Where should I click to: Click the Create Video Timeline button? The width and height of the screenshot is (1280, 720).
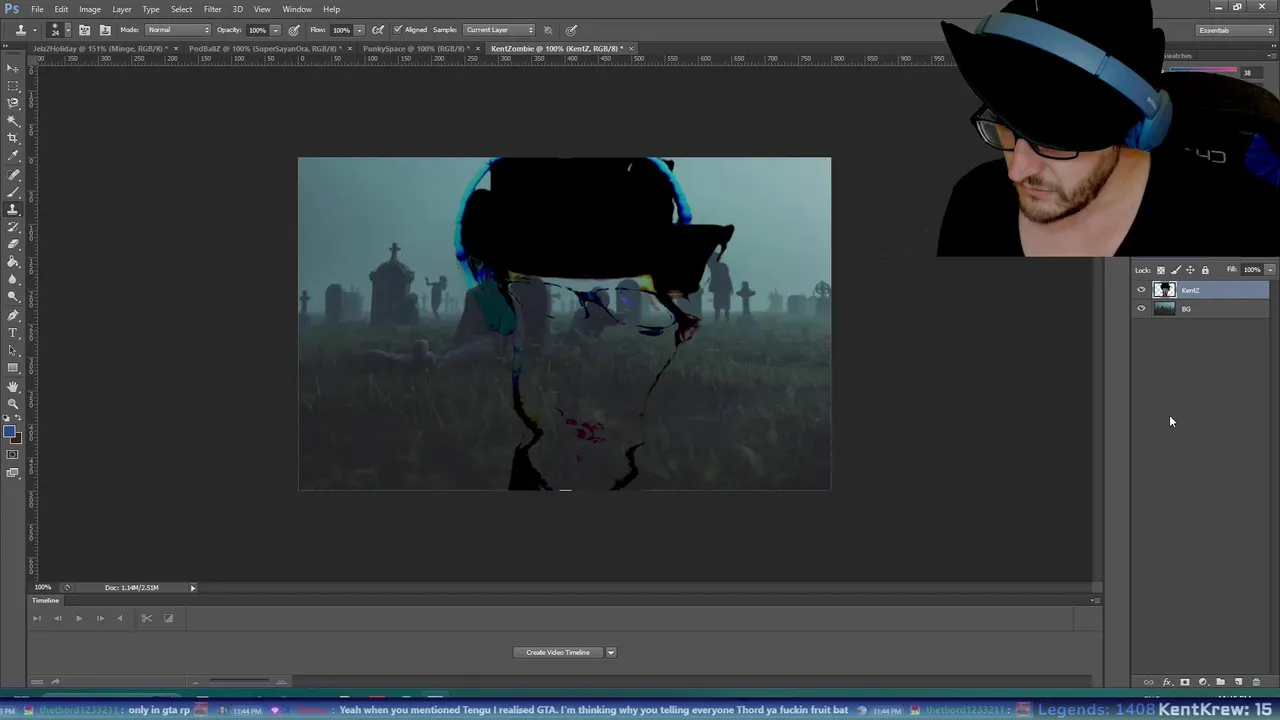[558, 652]
